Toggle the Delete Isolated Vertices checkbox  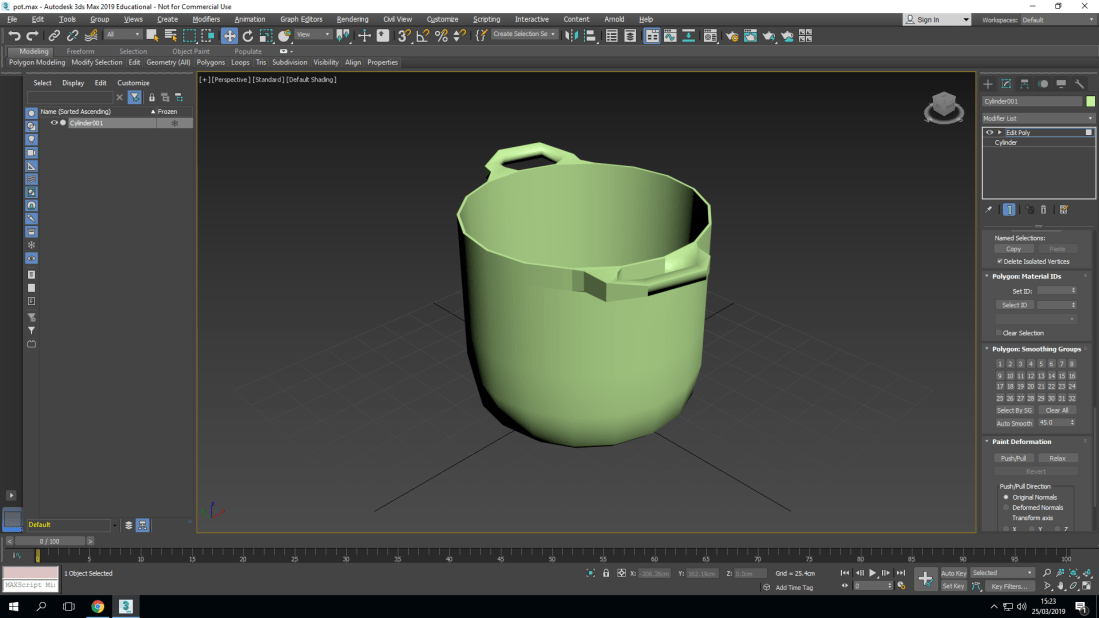point(999,261)
